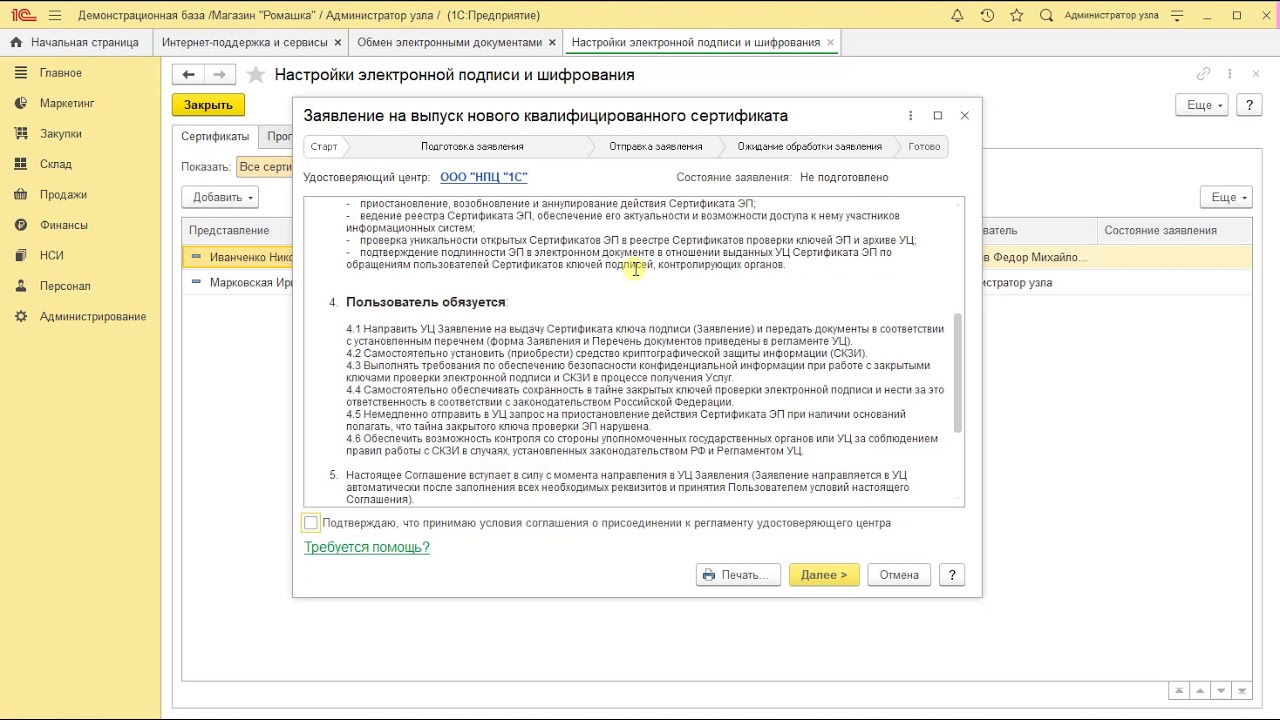This screenshot has height=720, width=1280.
Task: Open help with question mark in dialog
Action: (952, 575)
